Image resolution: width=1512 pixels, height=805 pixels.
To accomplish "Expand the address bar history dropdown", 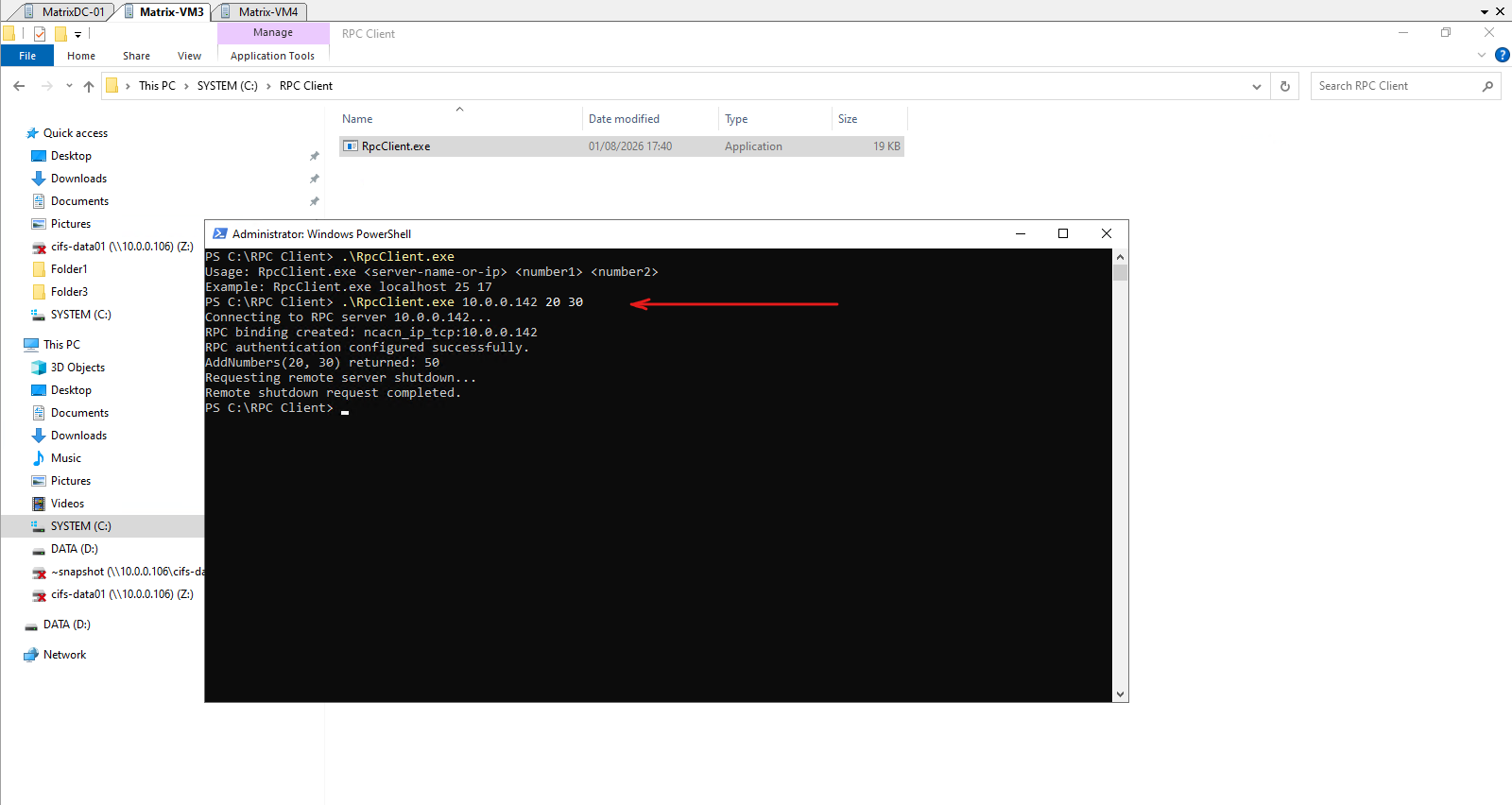I will click(x=1257, y=86).
